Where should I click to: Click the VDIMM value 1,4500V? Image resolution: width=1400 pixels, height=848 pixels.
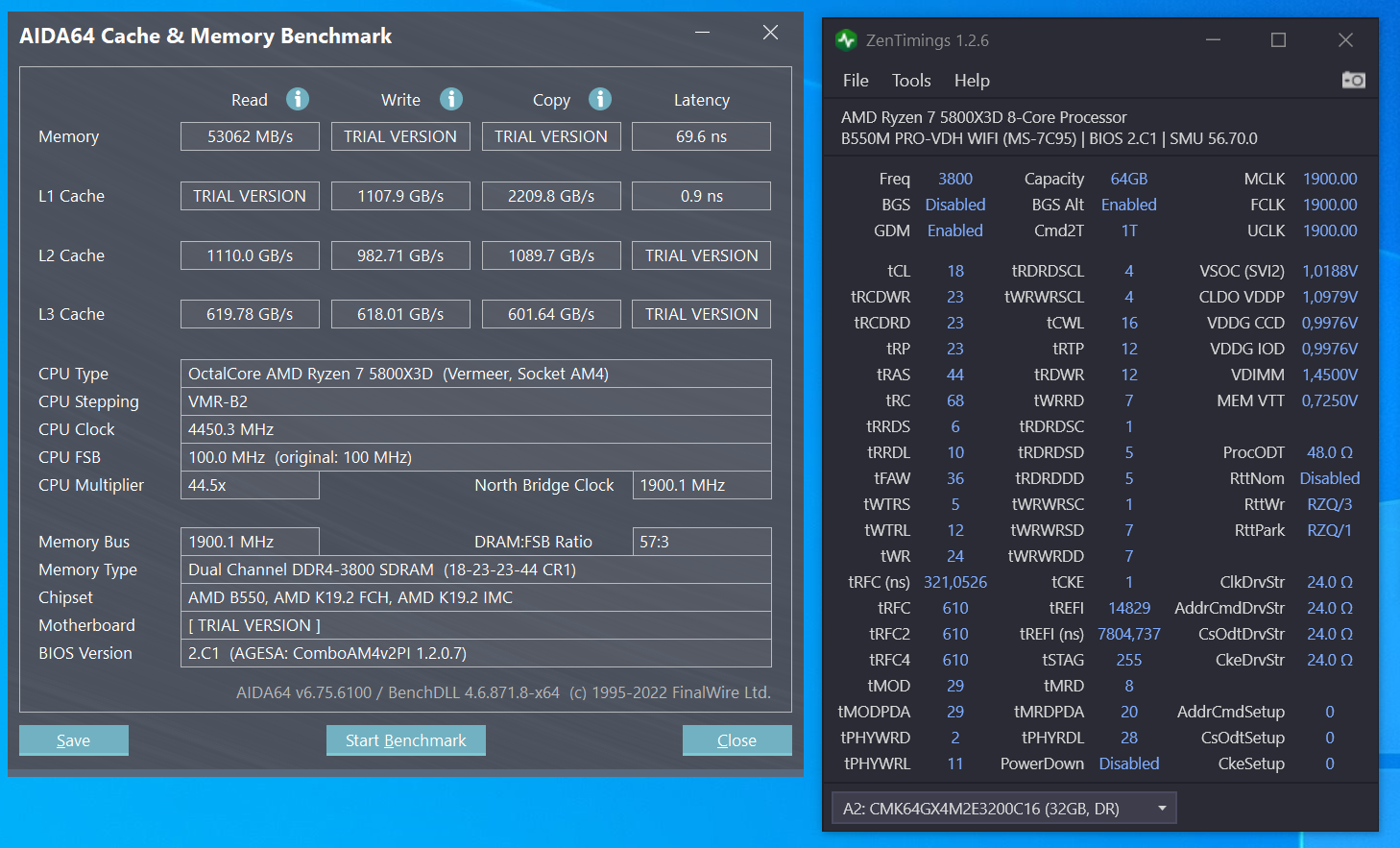pos(1330,375)
